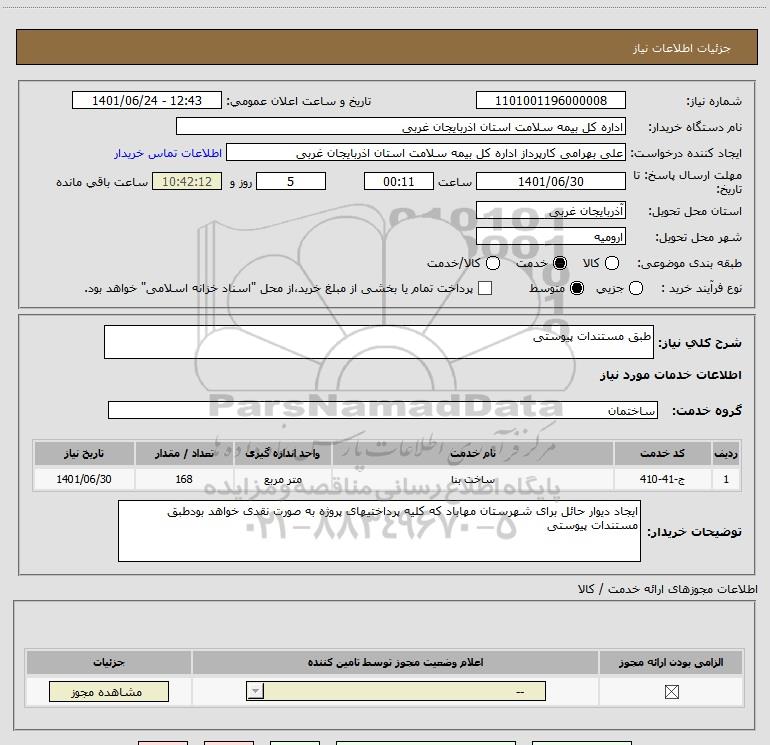Open اطلاعات تماس خریدار link
Viewport: 770px width, 745px height.
coord(168,153)
